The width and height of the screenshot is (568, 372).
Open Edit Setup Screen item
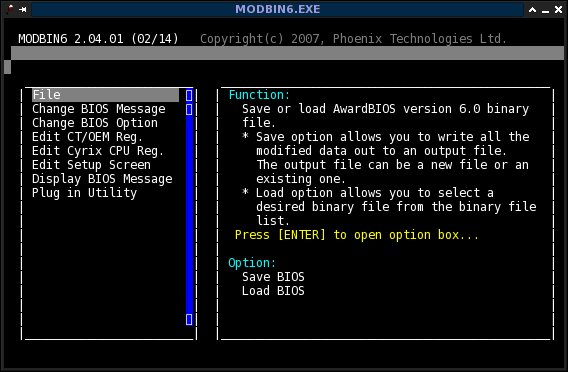pos(91,165)
